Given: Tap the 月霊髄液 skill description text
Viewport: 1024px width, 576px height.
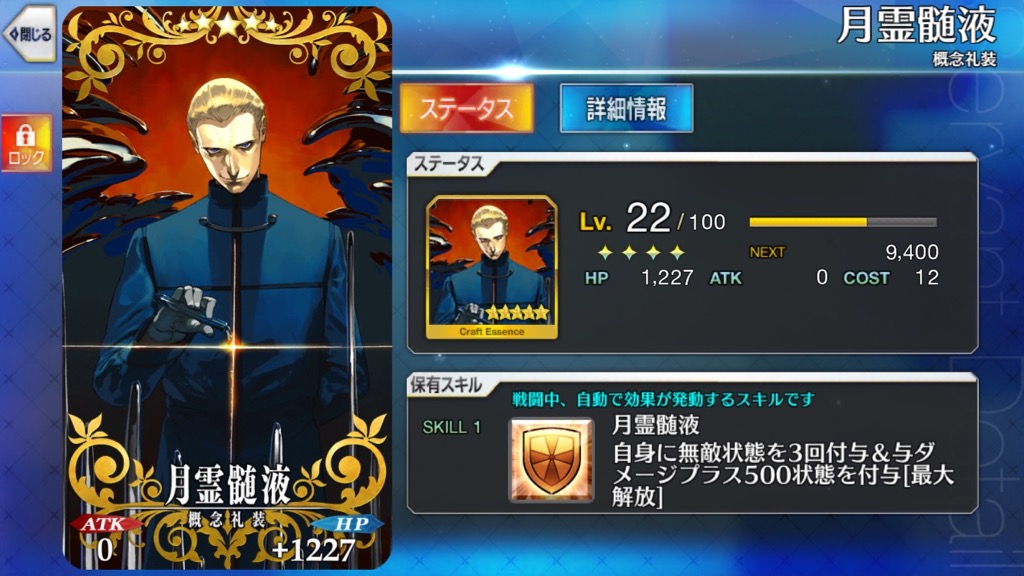Looking at the screenshot, I should coord(782,475).
